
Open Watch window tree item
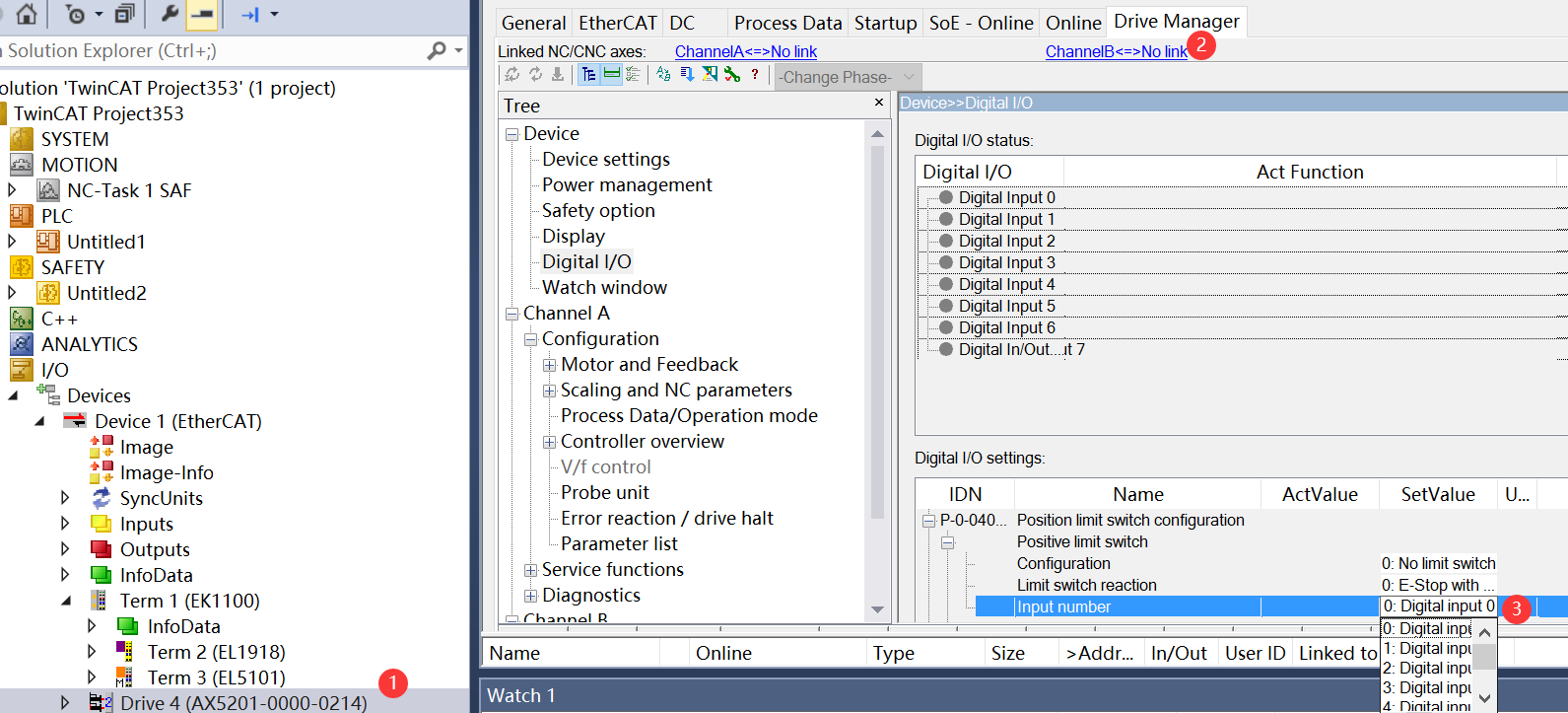604,287
